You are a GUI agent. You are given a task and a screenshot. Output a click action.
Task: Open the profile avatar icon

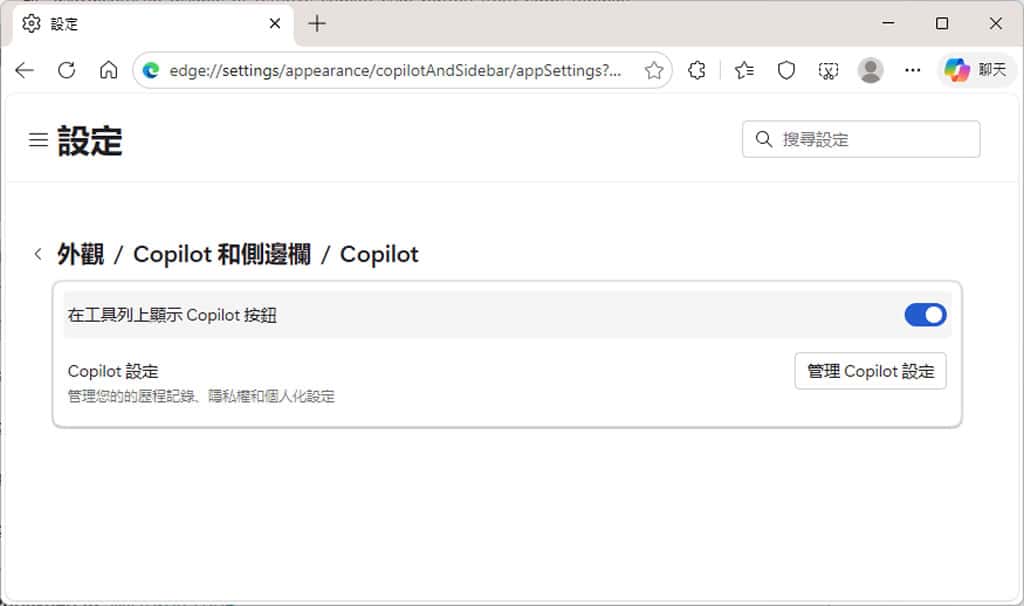tap(870, 70)
